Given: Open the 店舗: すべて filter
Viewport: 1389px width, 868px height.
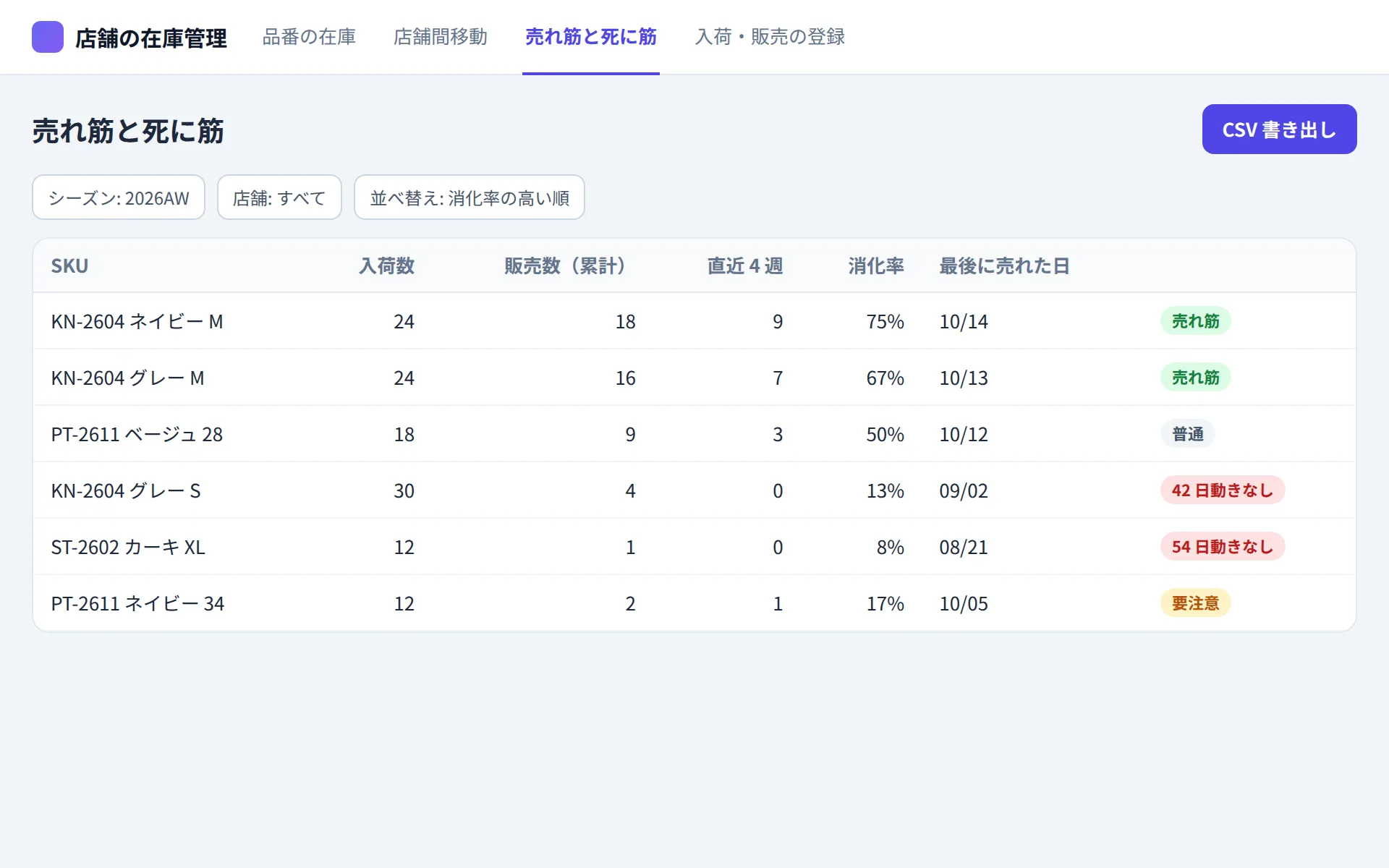Looking at the screenshot, I should [279, 197].
